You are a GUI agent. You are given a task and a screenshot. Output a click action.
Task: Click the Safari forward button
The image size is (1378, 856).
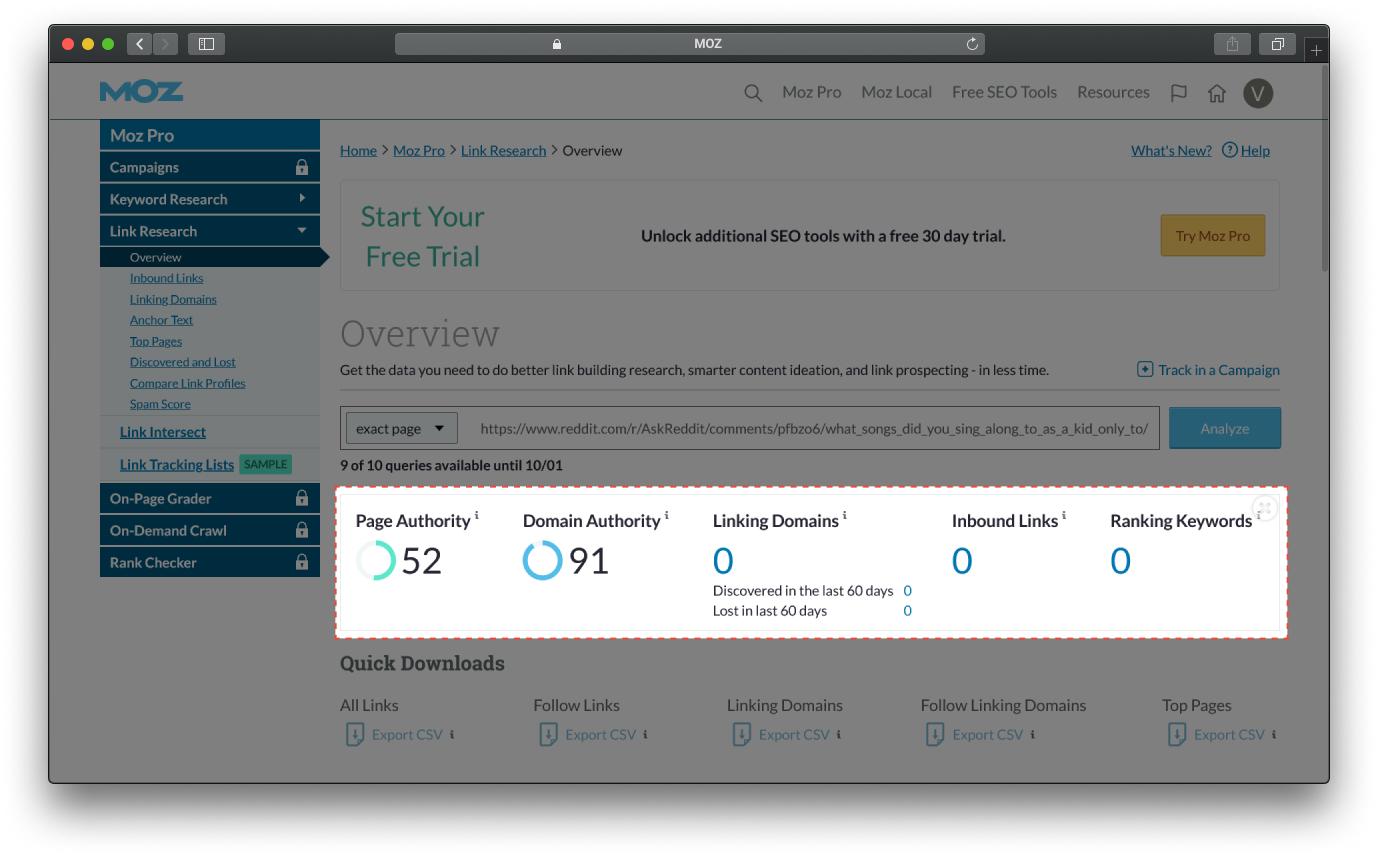tap(166, 44)
